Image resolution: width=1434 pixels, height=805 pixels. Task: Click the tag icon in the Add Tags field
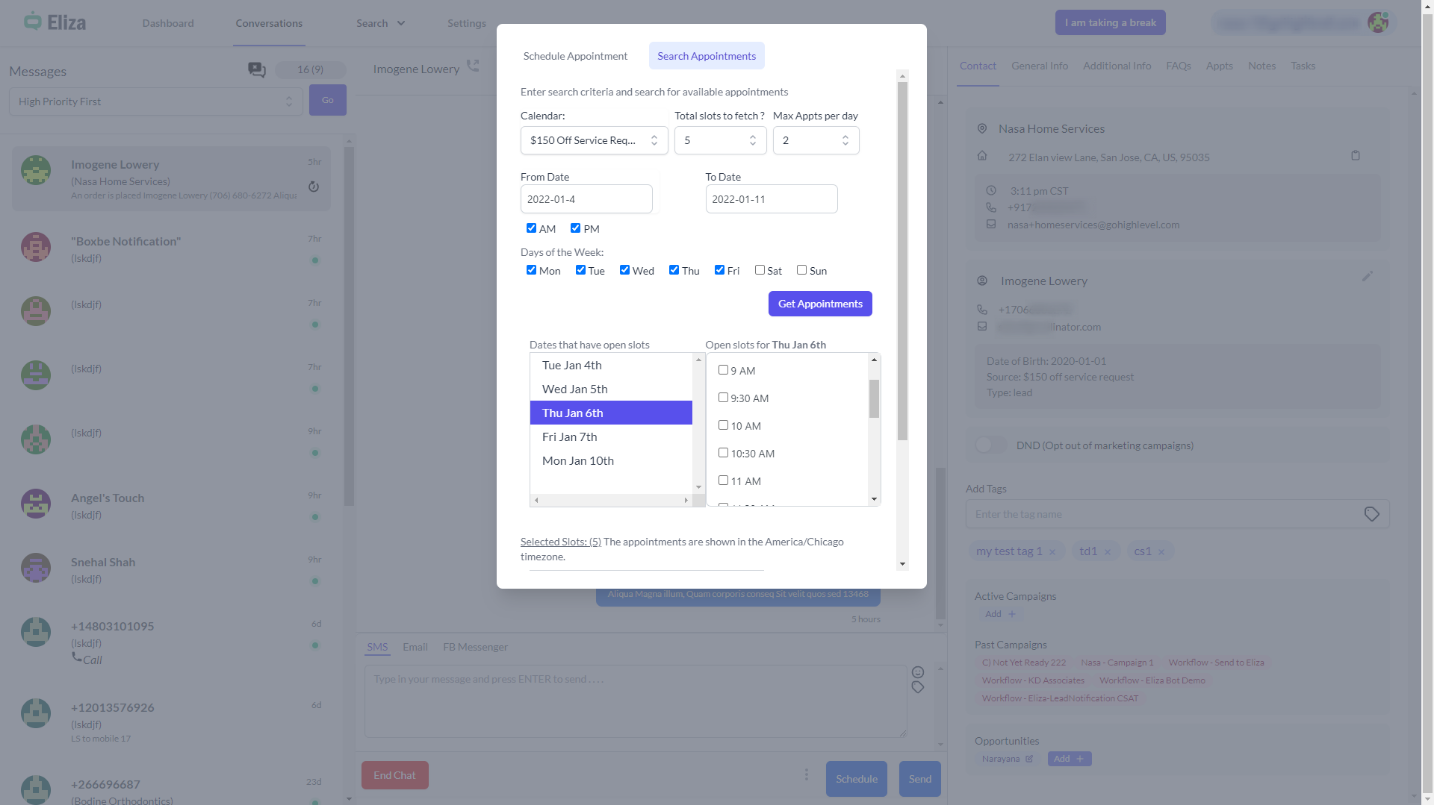pos(1371,514)
